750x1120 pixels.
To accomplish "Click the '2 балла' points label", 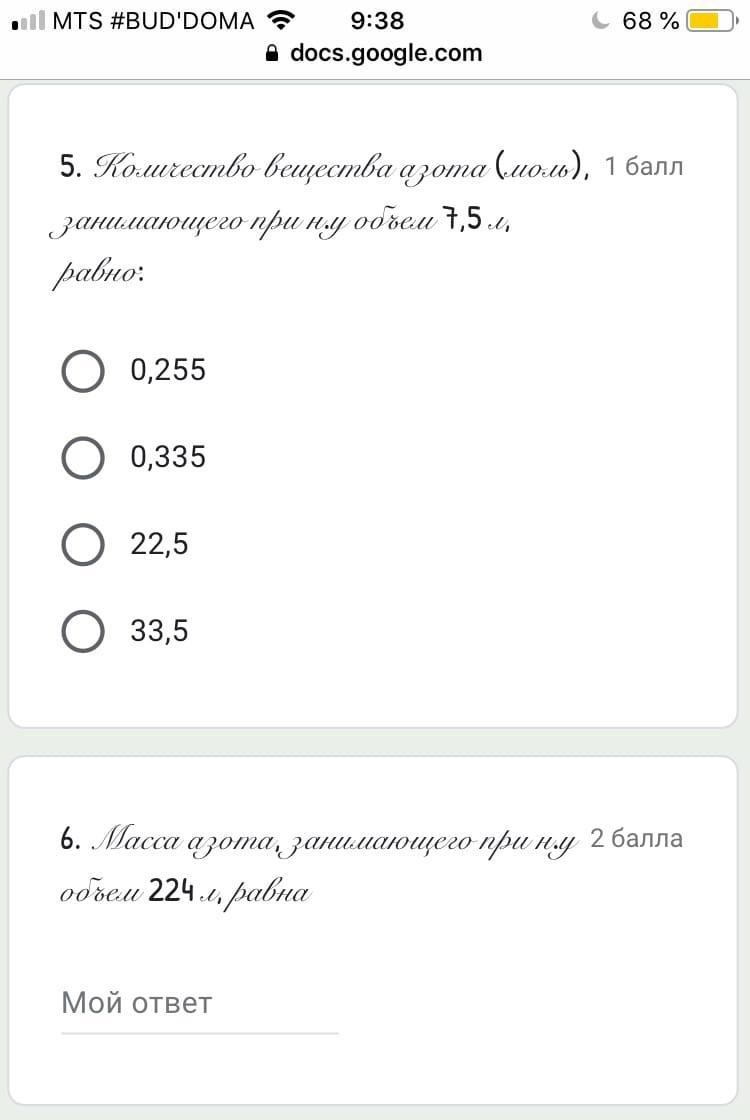I will [636, 839].
